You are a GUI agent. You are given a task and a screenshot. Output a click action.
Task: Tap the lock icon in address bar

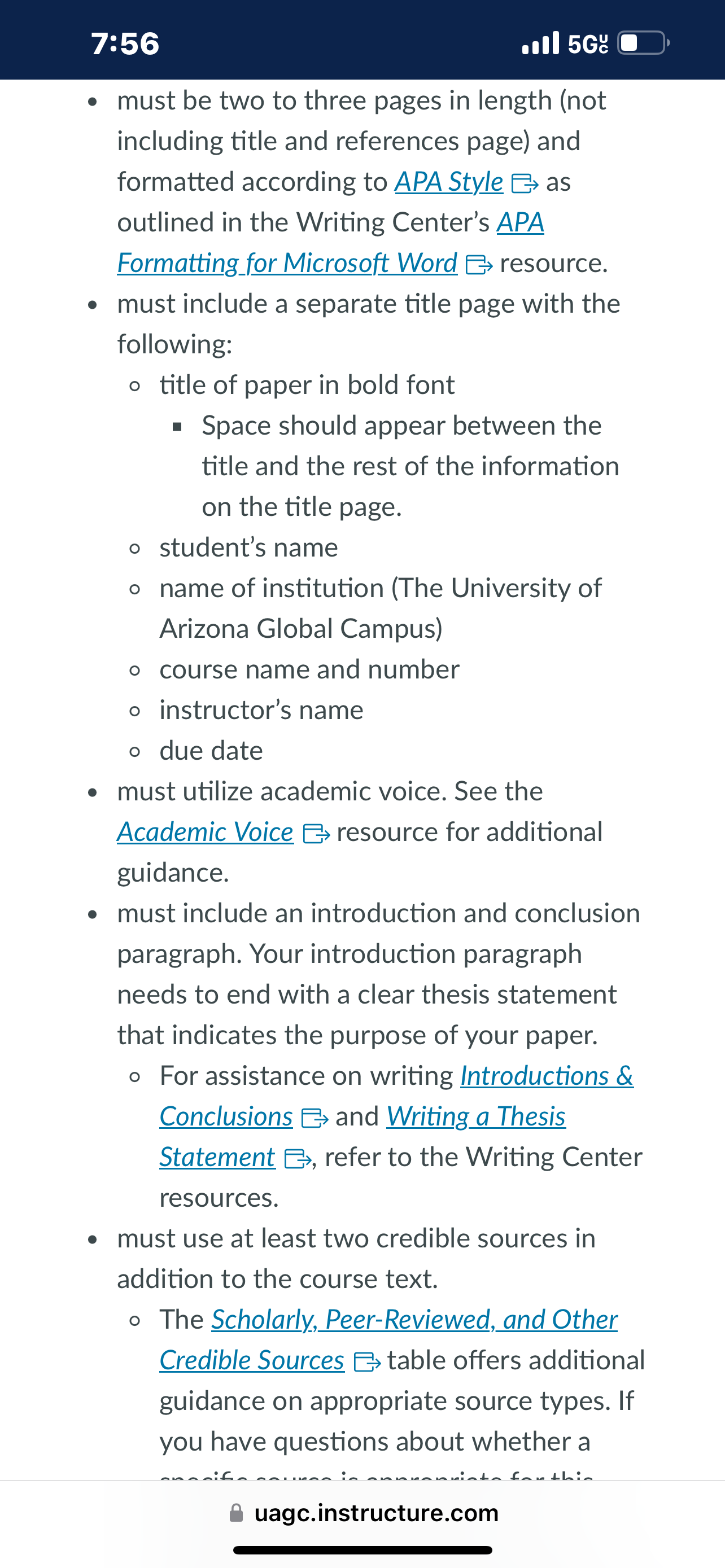click(x=236, y=1513)
